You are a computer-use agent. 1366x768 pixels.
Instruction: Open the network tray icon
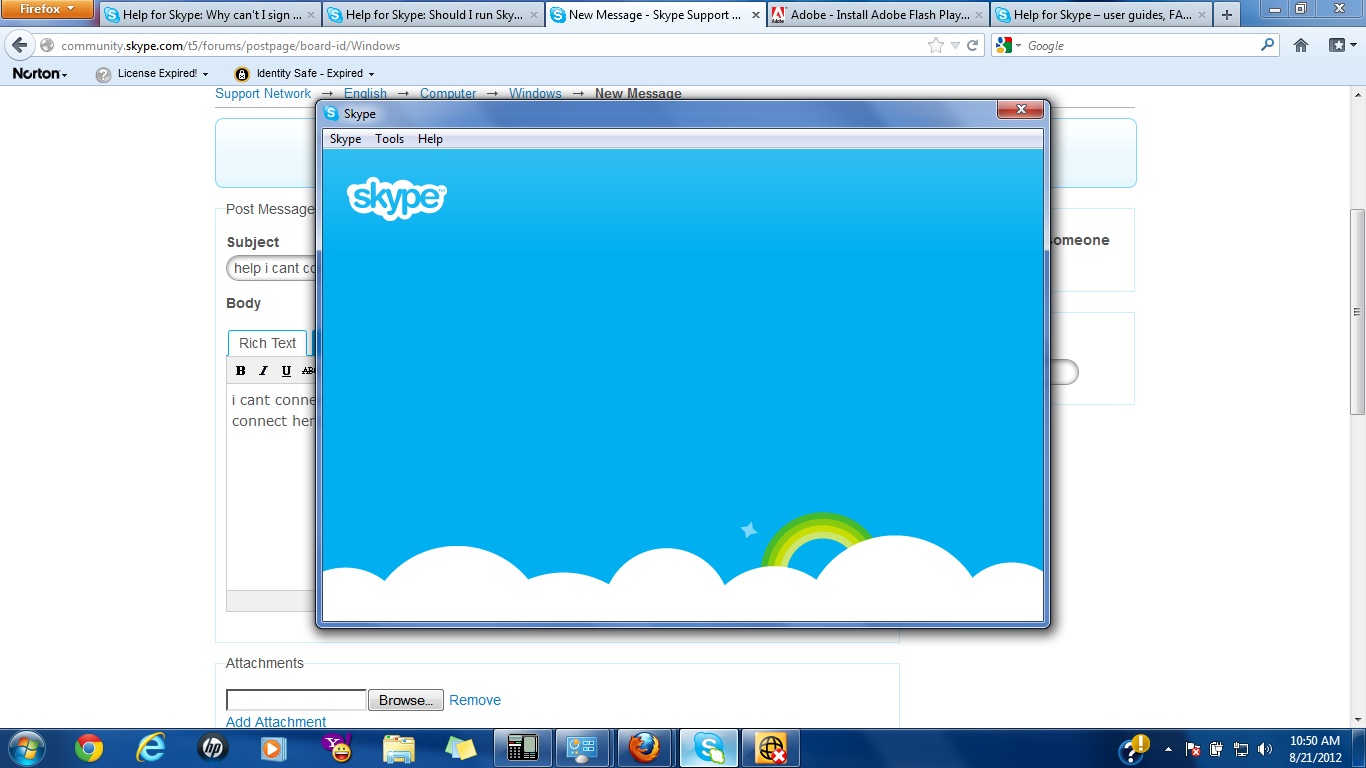click(x=1241, y=749)
